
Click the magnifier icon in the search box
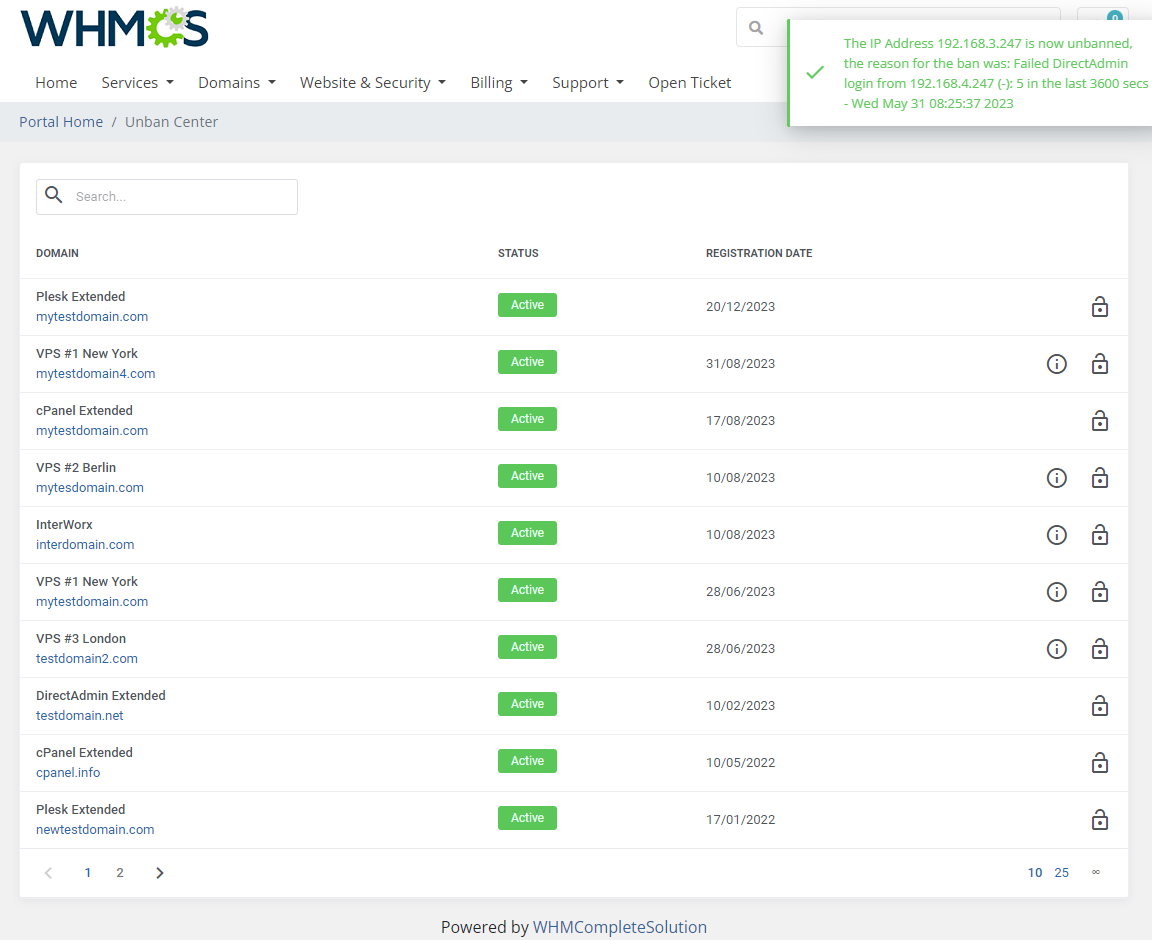(54, 195)
